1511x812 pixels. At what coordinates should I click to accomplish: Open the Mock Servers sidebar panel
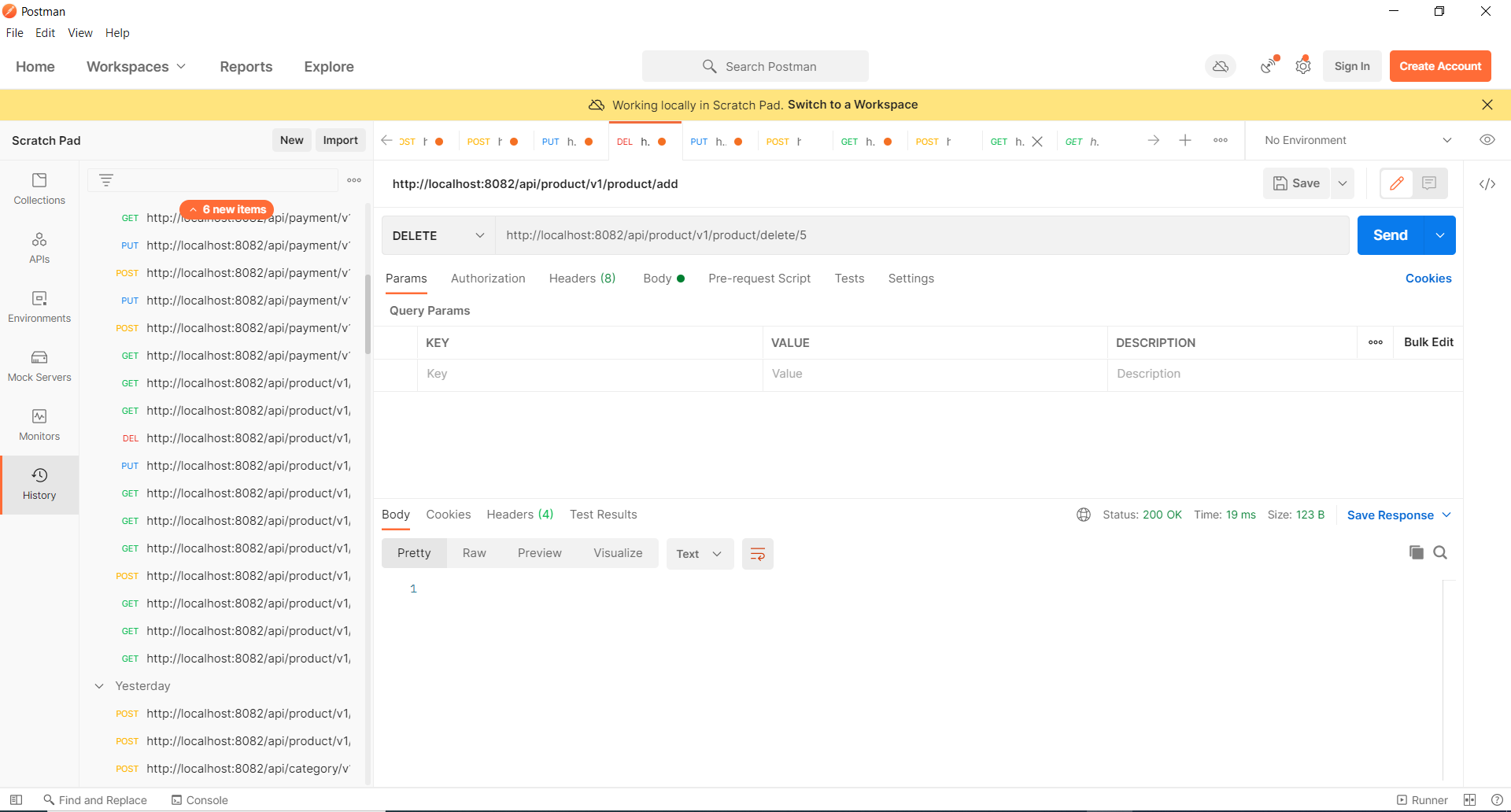pyautogui.click(x=39, y=366)
